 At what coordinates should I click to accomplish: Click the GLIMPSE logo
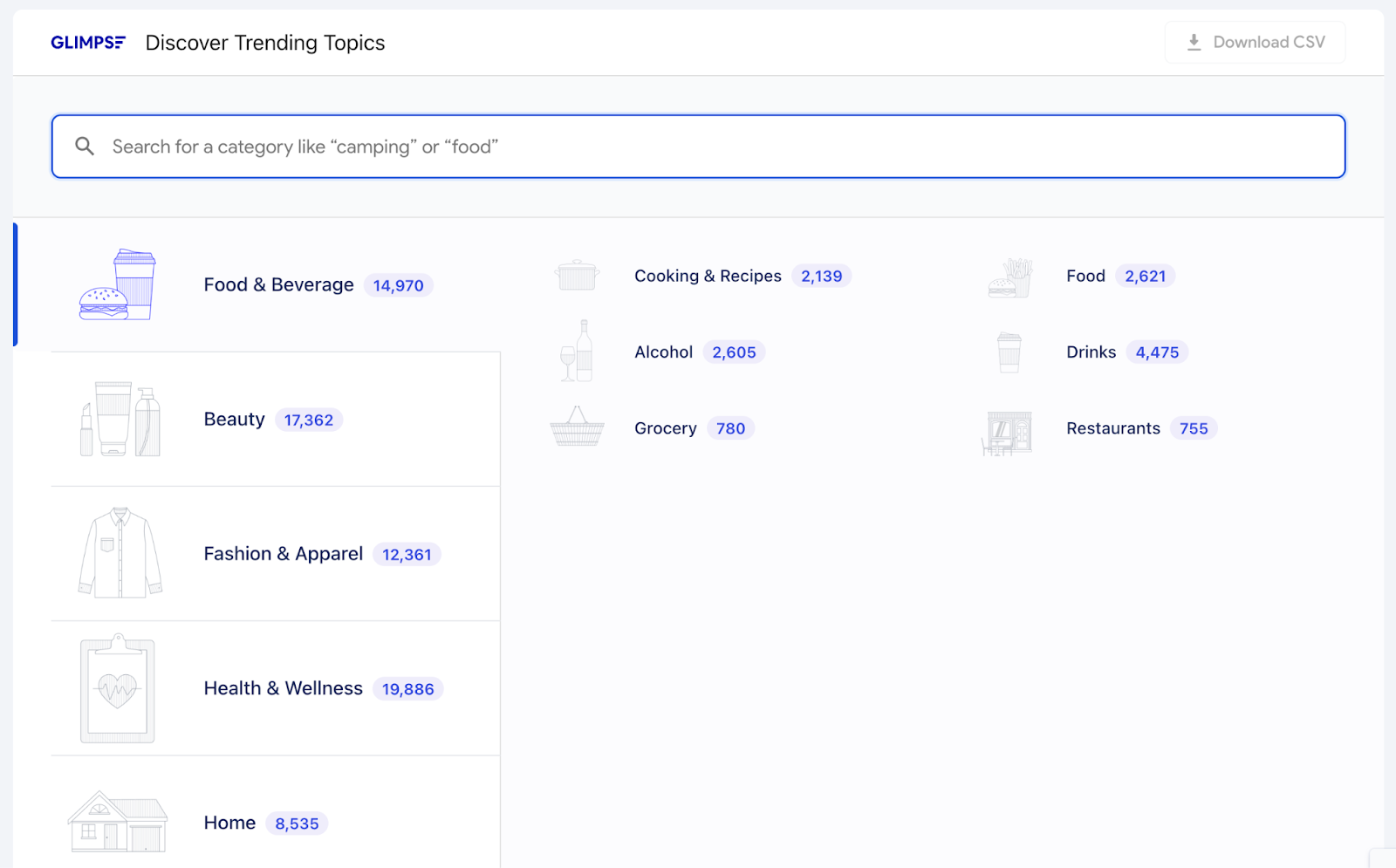point(87,41)
